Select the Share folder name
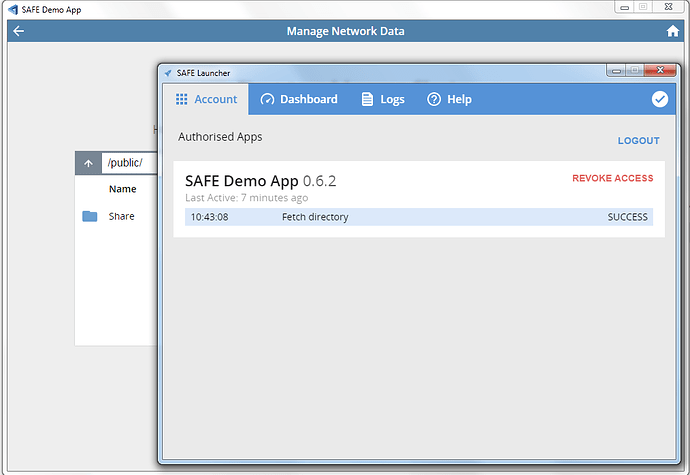The width and height of the screenshot is (690, 475). point(121,216)
